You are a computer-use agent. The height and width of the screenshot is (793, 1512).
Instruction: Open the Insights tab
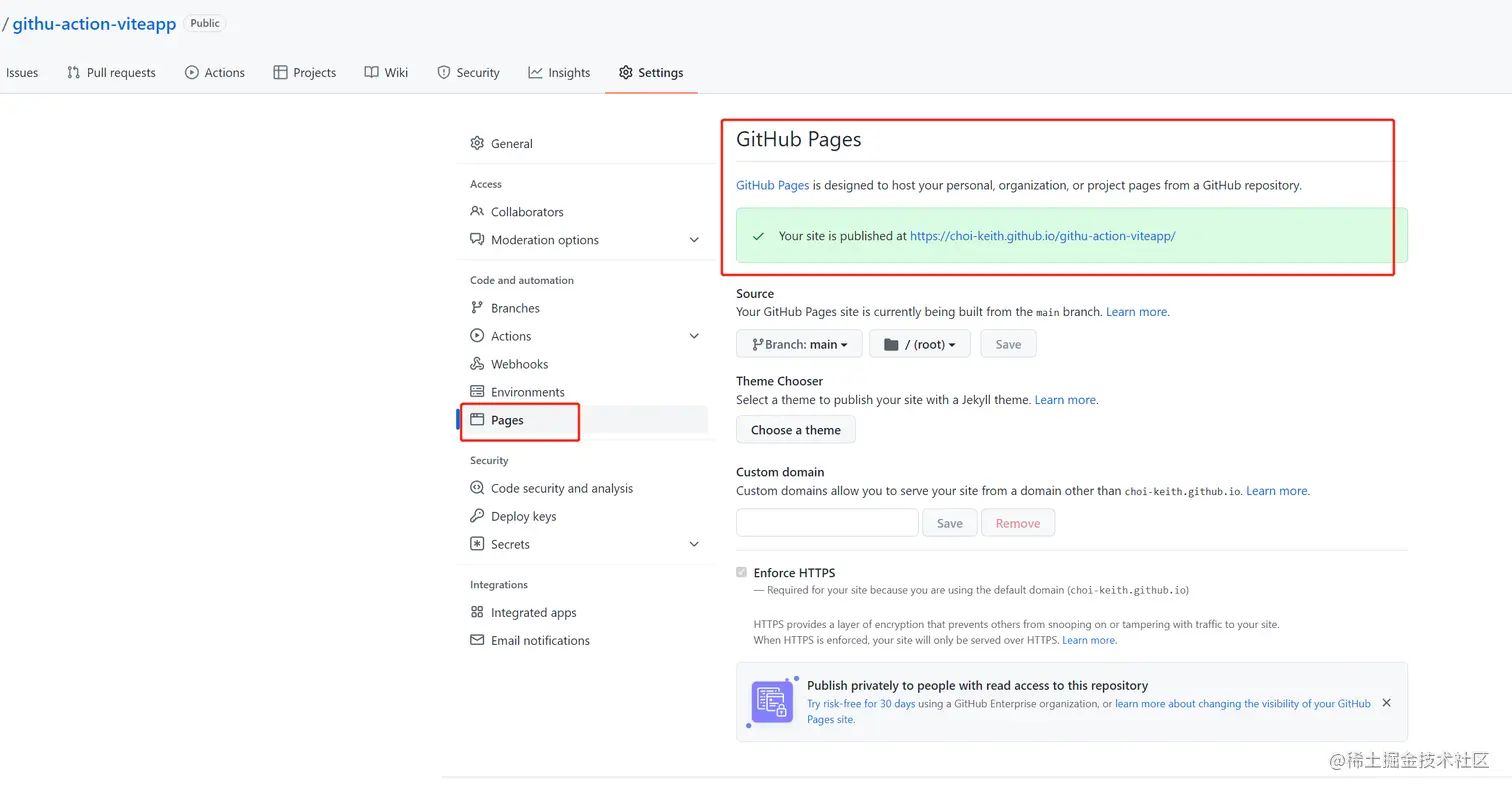pyautogui.click(x=559, y=72)
